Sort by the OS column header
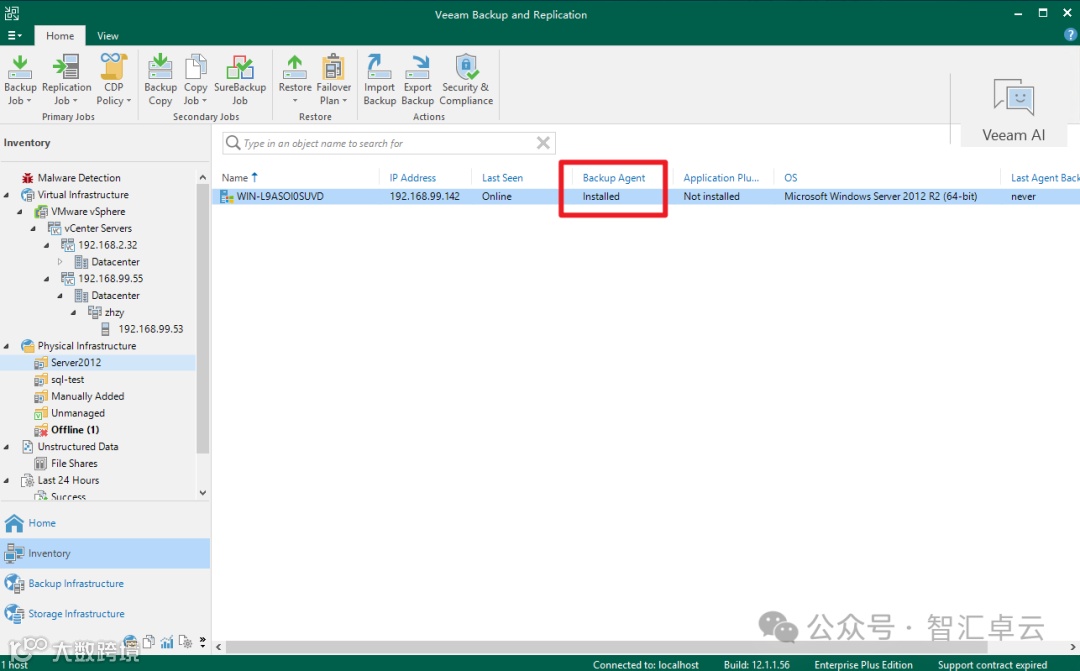 coord(791,178)
